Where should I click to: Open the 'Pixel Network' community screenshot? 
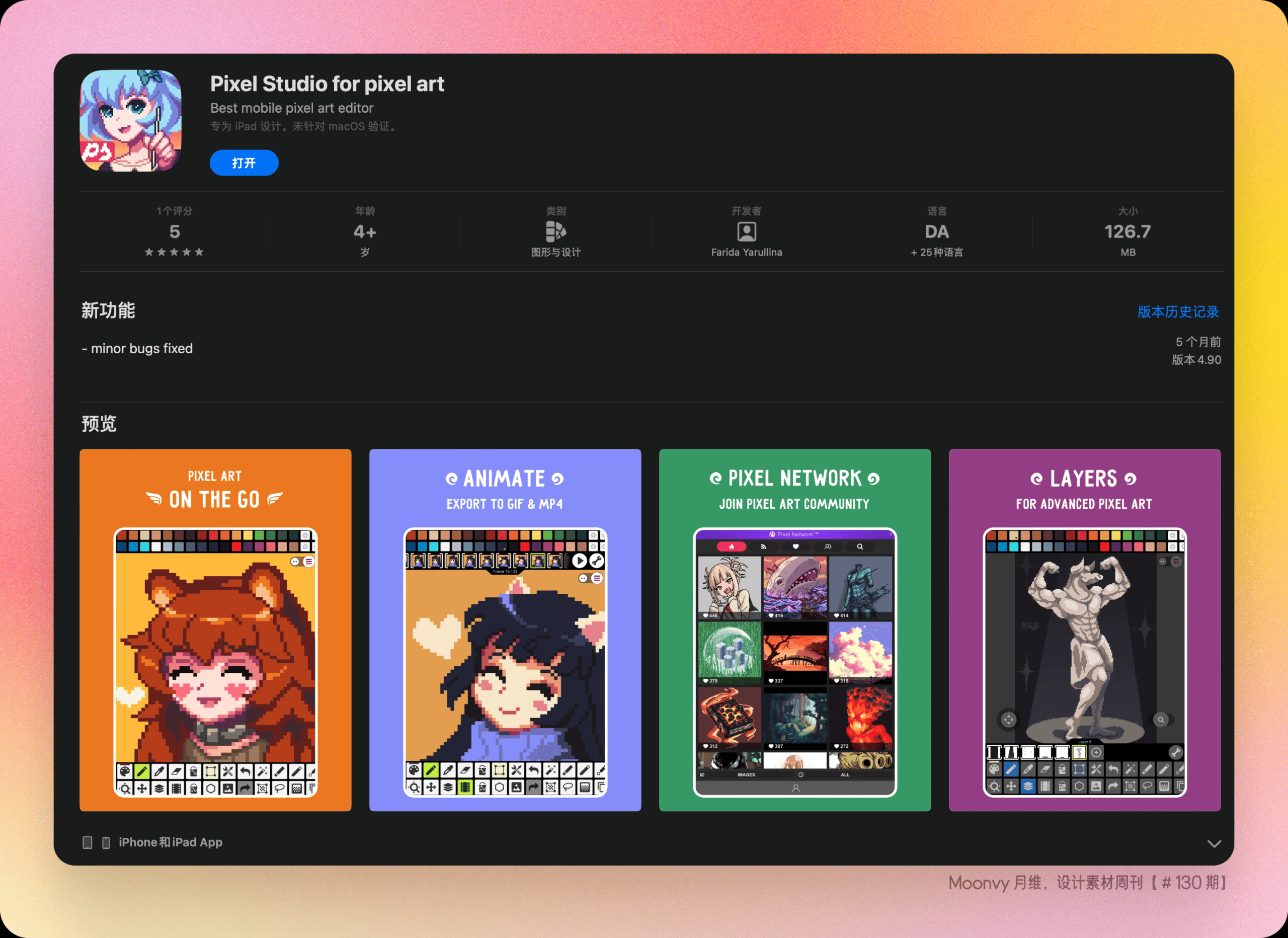[795, 630]
